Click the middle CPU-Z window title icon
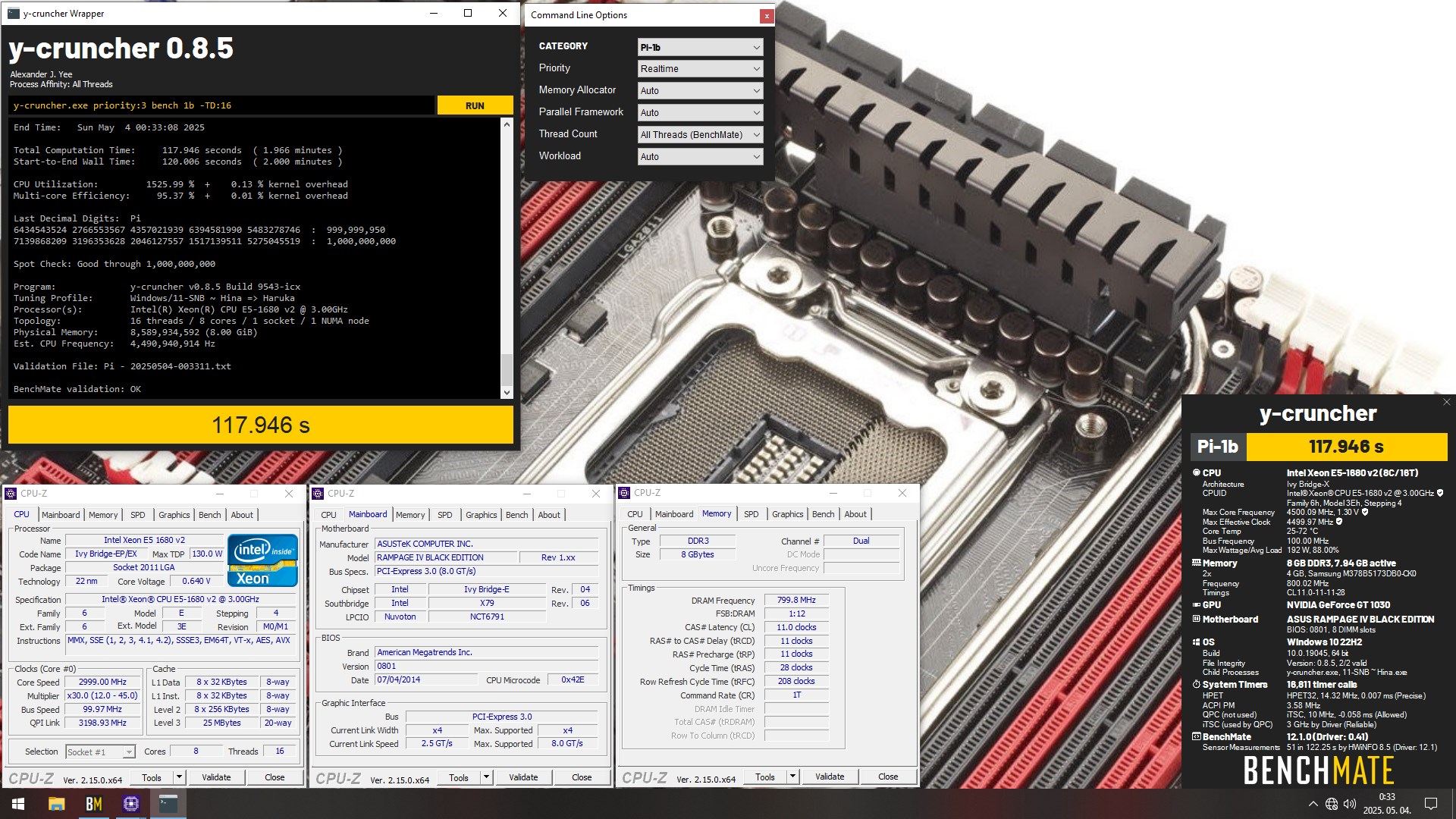 tap(318, 494)
